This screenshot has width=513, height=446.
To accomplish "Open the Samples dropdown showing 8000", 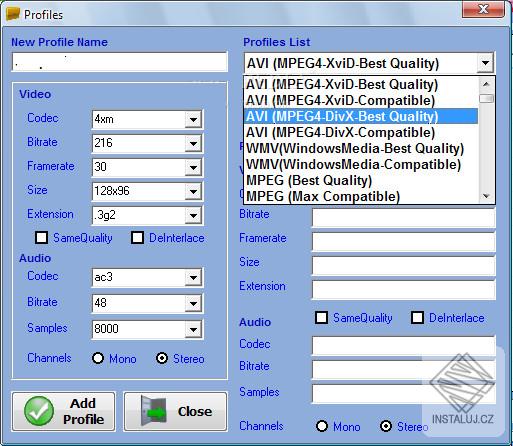I will pos(193,329).
